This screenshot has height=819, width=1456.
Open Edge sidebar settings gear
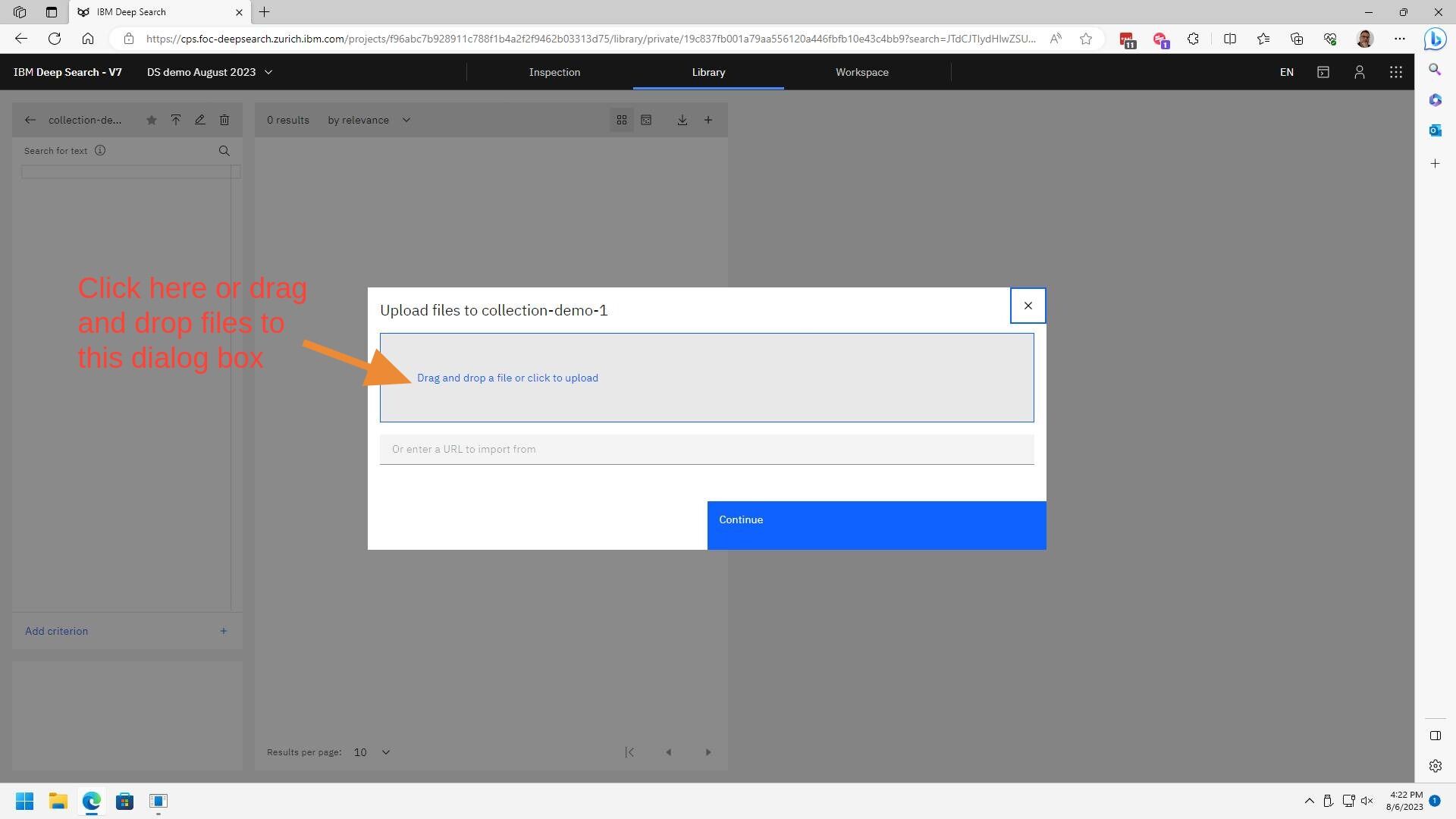coord(1435,766)
